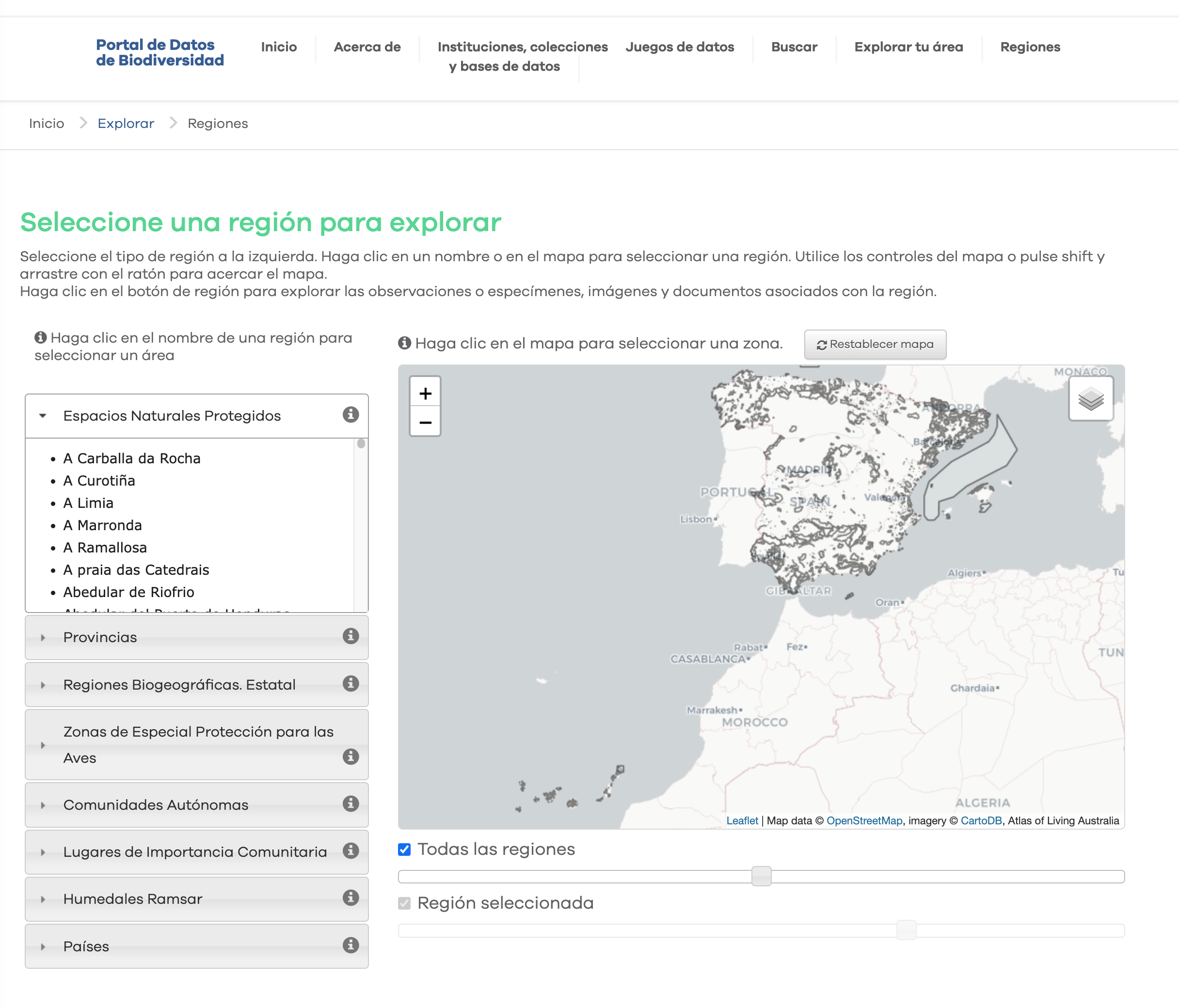
Task: Zoom in on the map
Action: coord(425,393)
